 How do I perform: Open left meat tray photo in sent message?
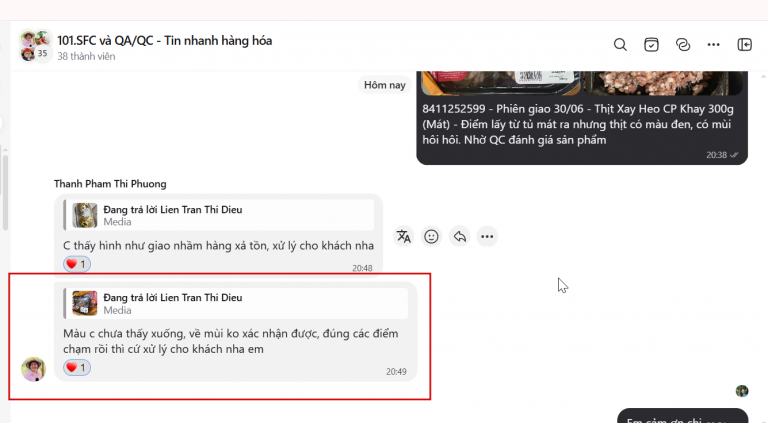coord(501,83)
